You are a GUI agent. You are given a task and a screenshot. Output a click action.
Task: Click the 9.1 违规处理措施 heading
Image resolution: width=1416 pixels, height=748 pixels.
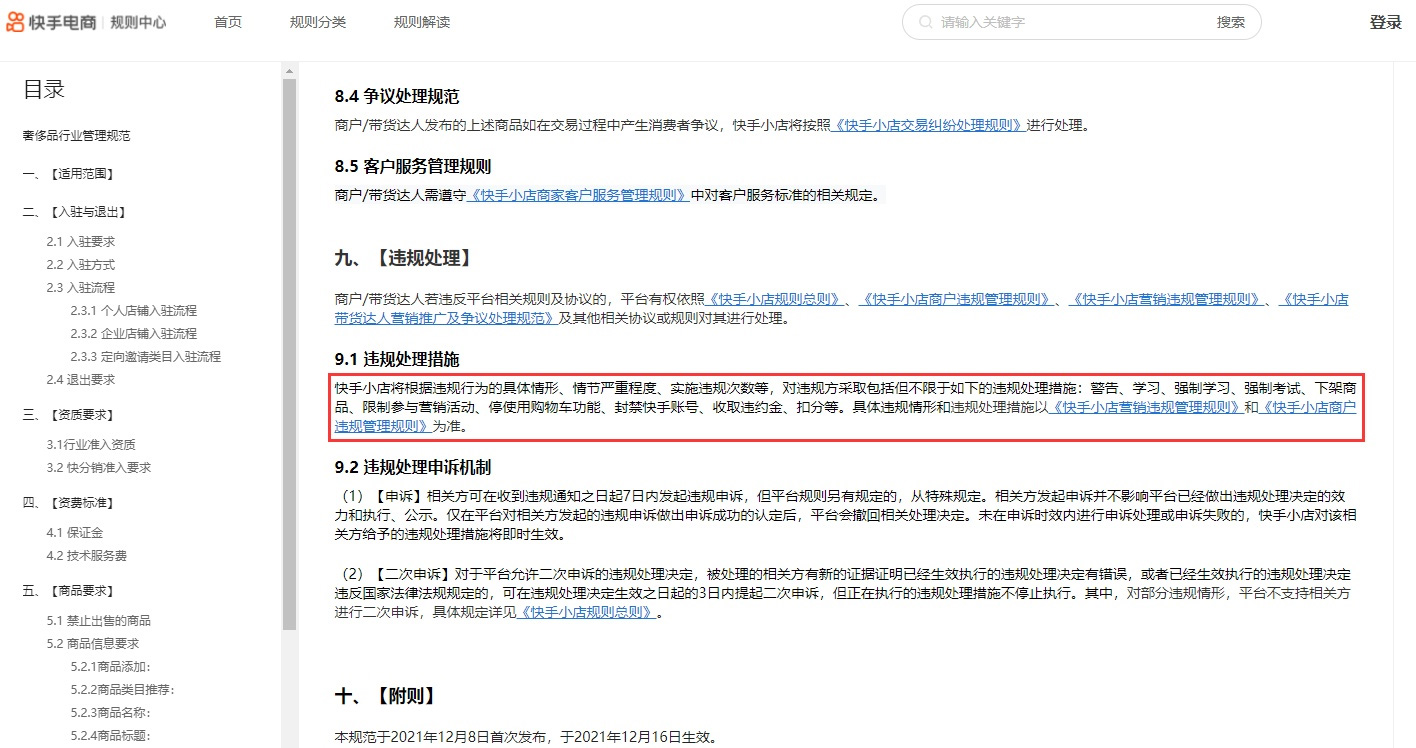click(397, 359)
